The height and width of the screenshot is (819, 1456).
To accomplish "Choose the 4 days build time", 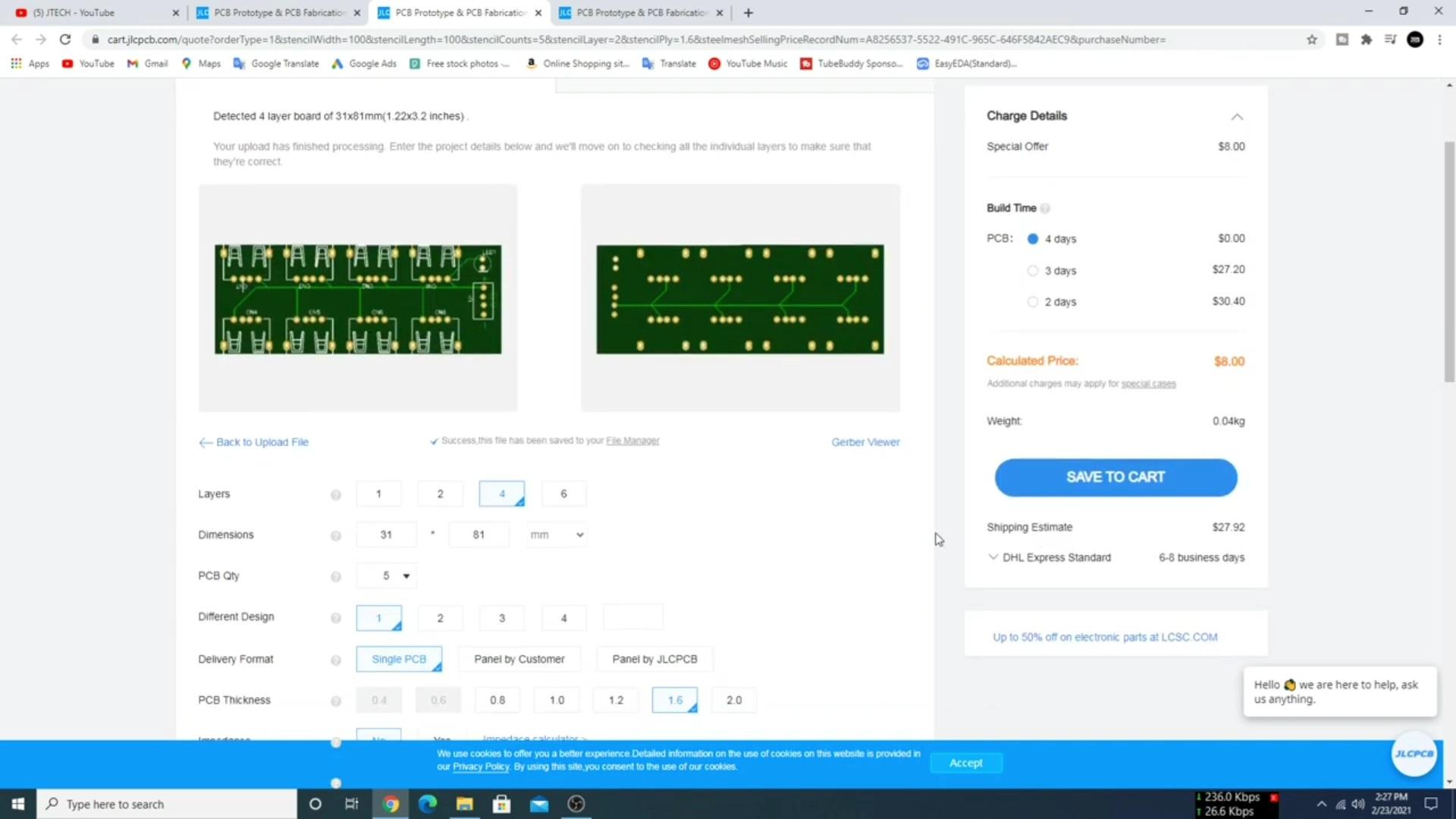I will (1032, 239).
